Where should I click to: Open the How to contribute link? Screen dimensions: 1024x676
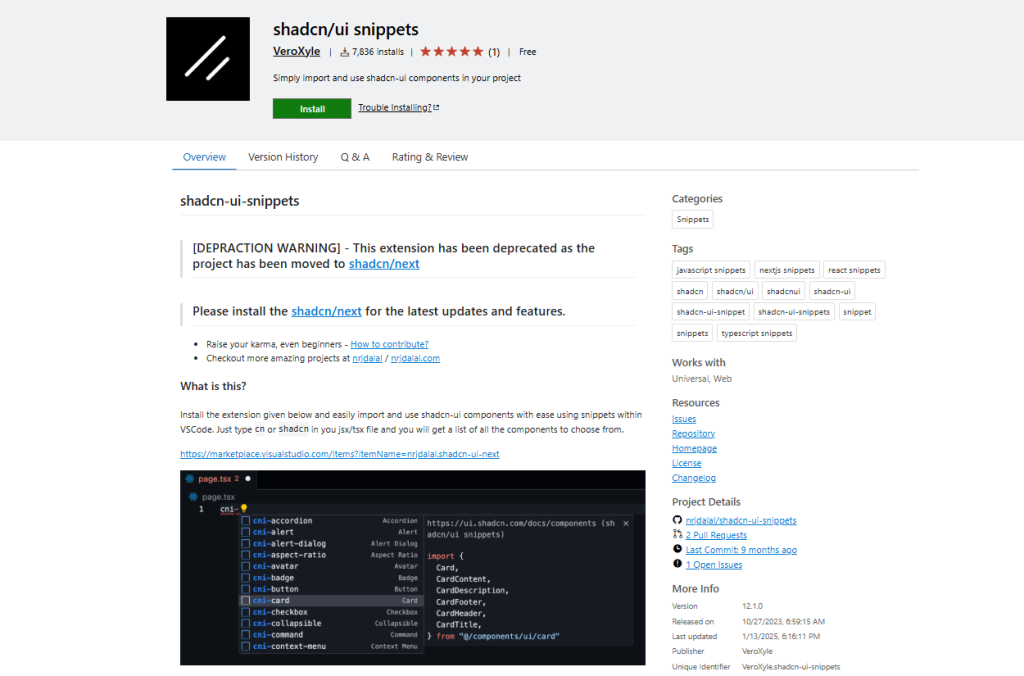[389, 344]
